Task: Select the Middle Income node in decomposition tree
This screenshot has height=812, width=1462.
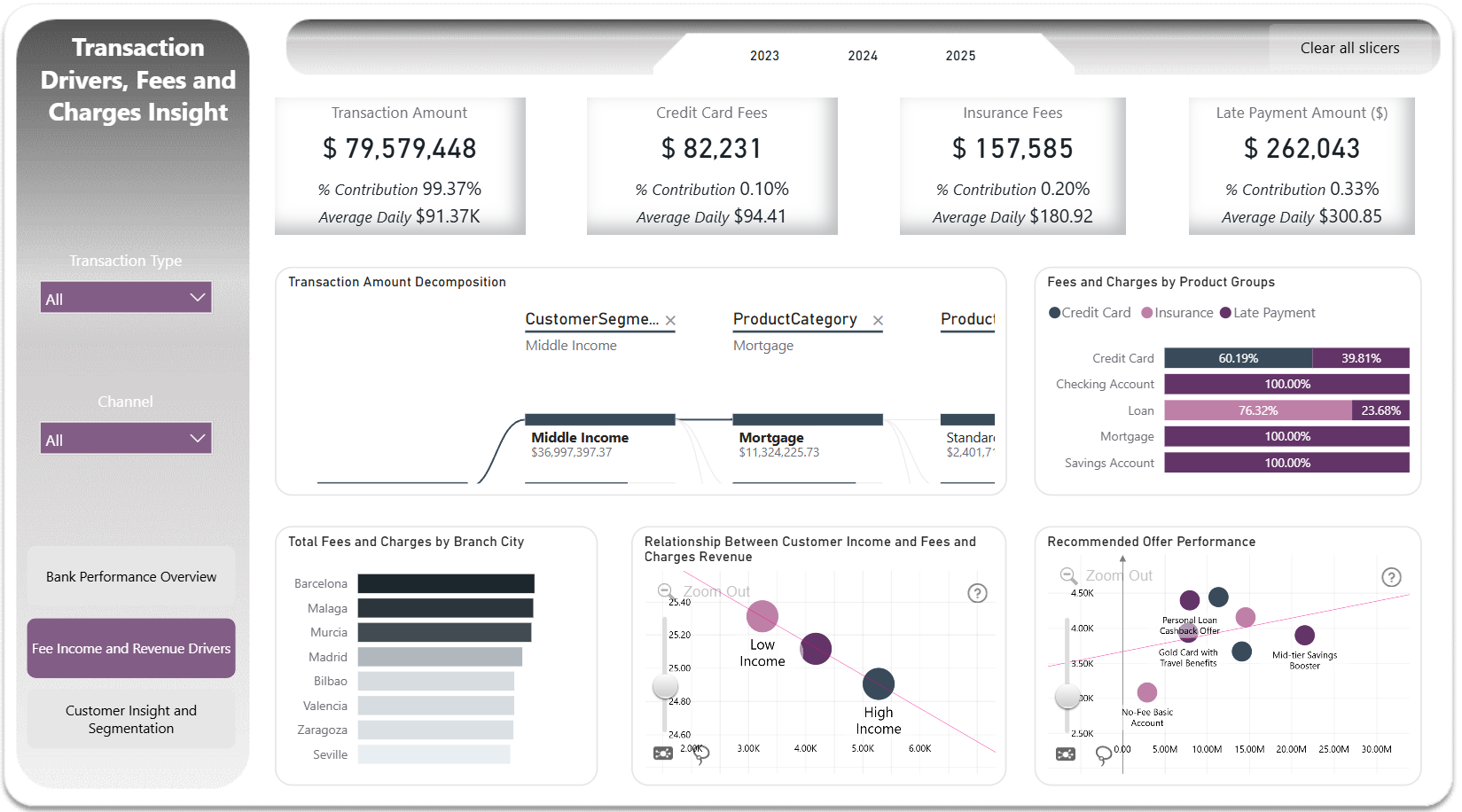Action: [x=600, y=436]
